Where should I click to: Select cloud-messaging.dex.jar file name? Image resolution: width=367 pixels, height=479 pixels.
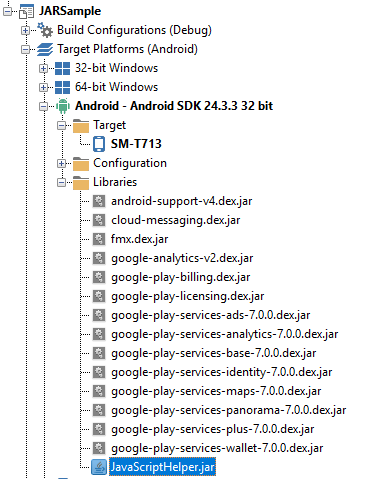coord(176,220)
